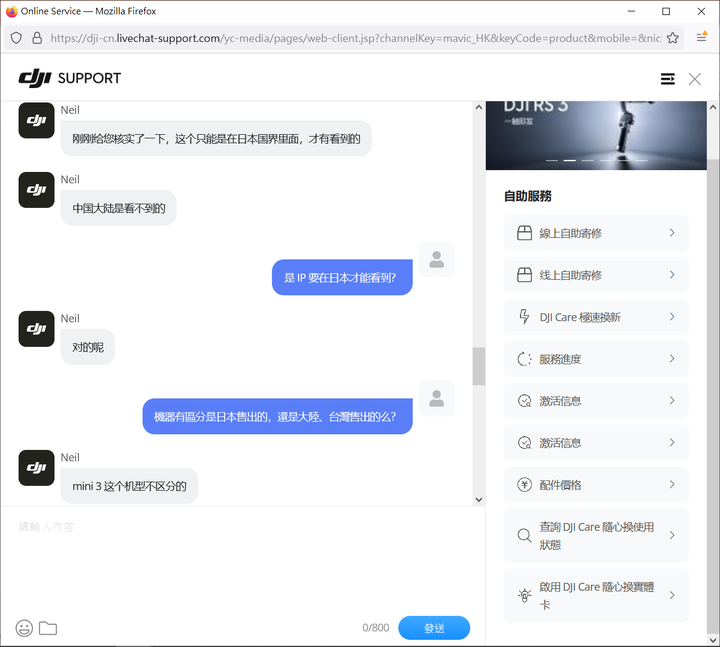Screen dimensions: 720x647
Task: Open Firefox application menu icon
Action: (702, 37)
